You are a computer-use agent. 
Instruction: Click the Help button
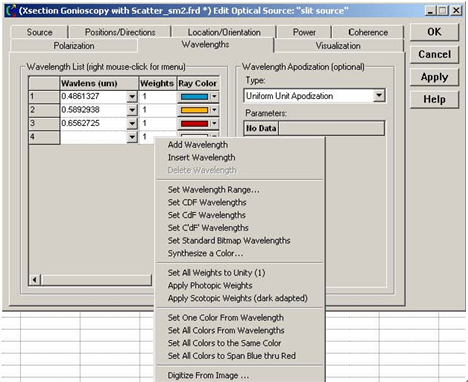(434, 99)
